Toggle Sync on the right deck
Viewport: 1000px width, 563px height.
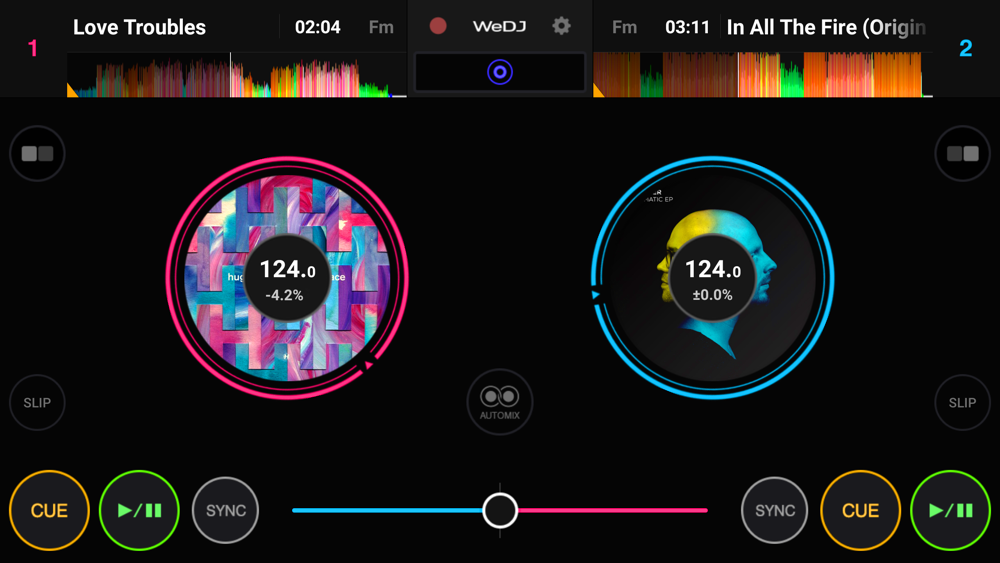point(775,510)
